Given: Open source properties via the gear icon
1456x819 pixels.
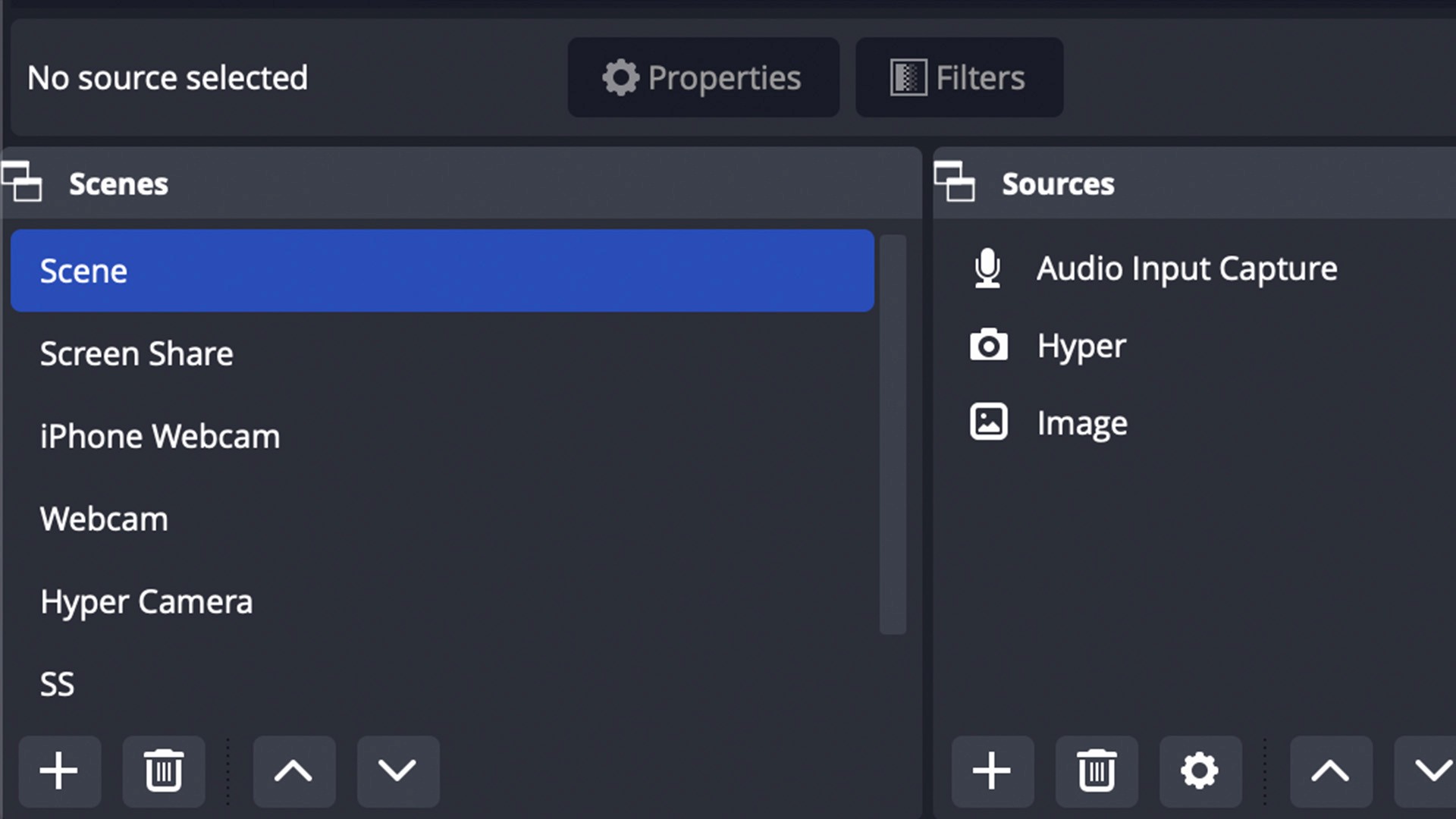Looking at the screenshot, I should (x=1199, y=771).
